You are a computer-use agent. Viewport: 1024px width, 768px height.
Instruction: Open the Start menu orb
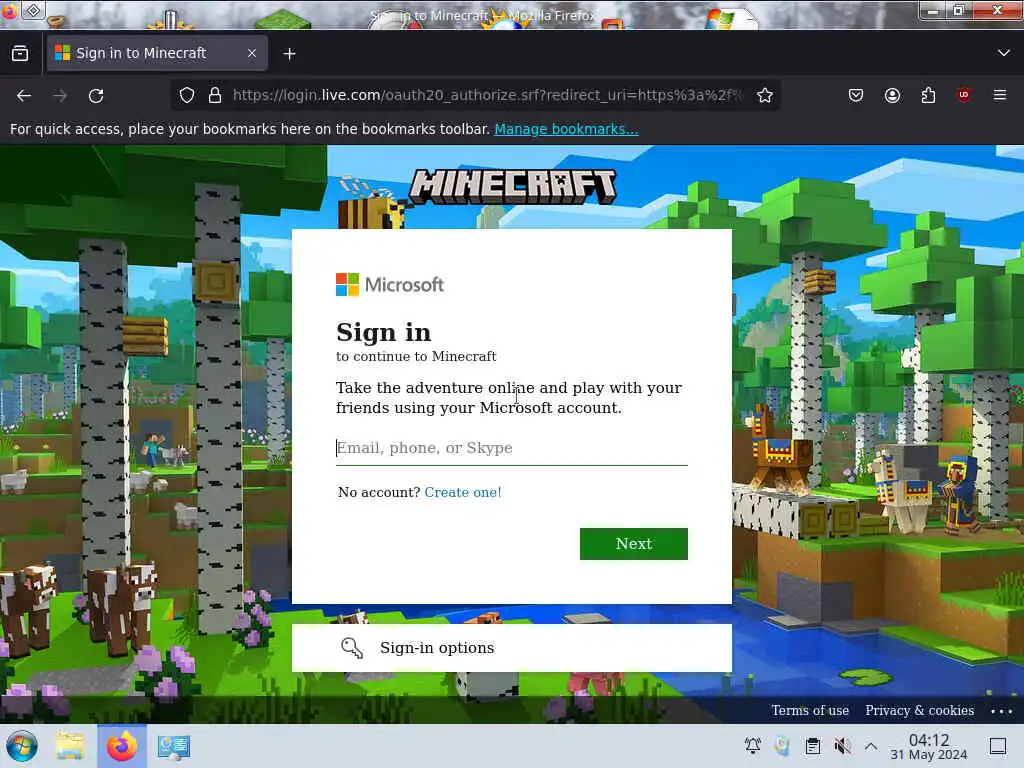coord(22,746)
